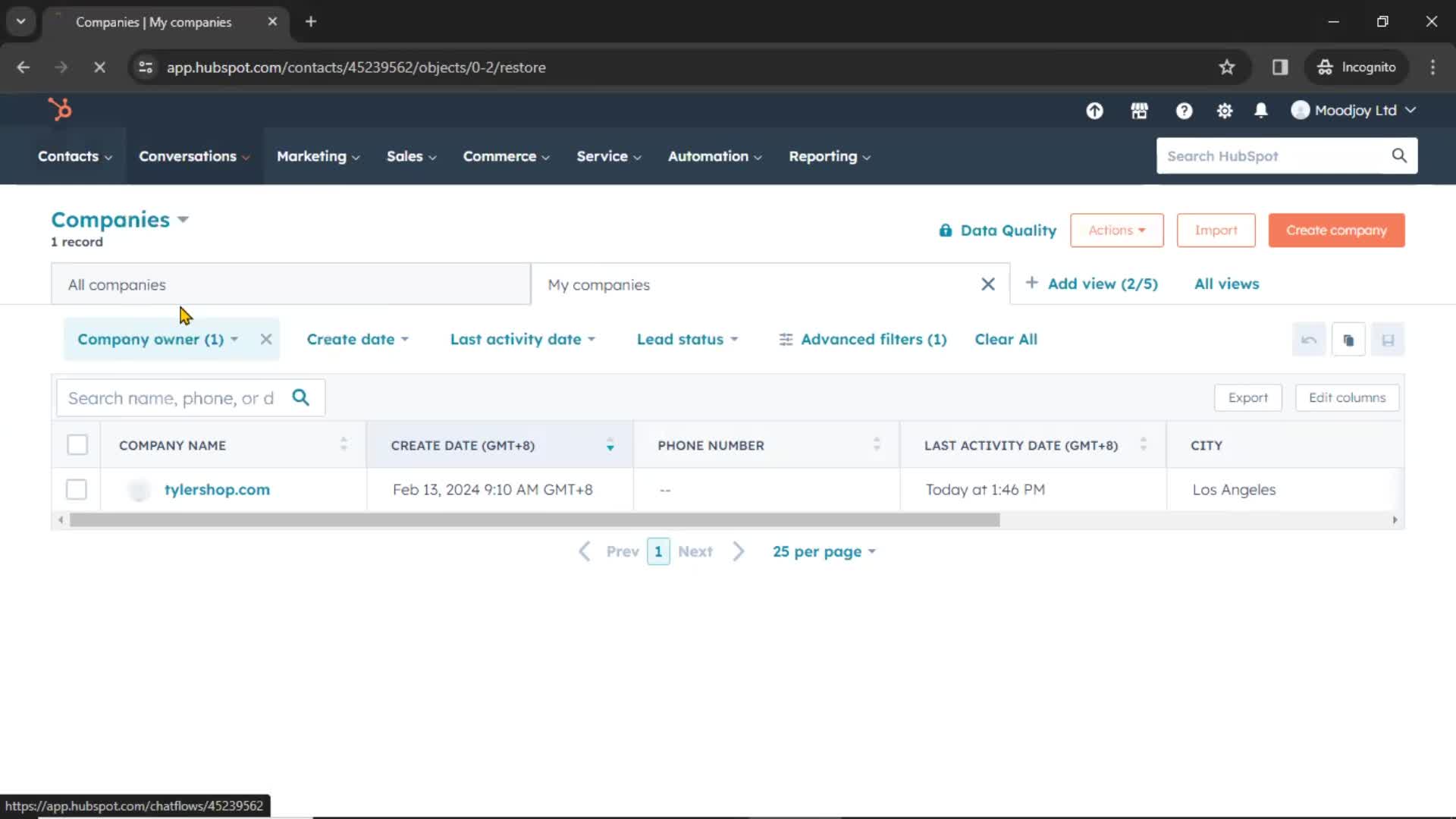Click the table search magnifier icon
The width and height of the screenshot is (1456, 819).
(x=301, y=397)
